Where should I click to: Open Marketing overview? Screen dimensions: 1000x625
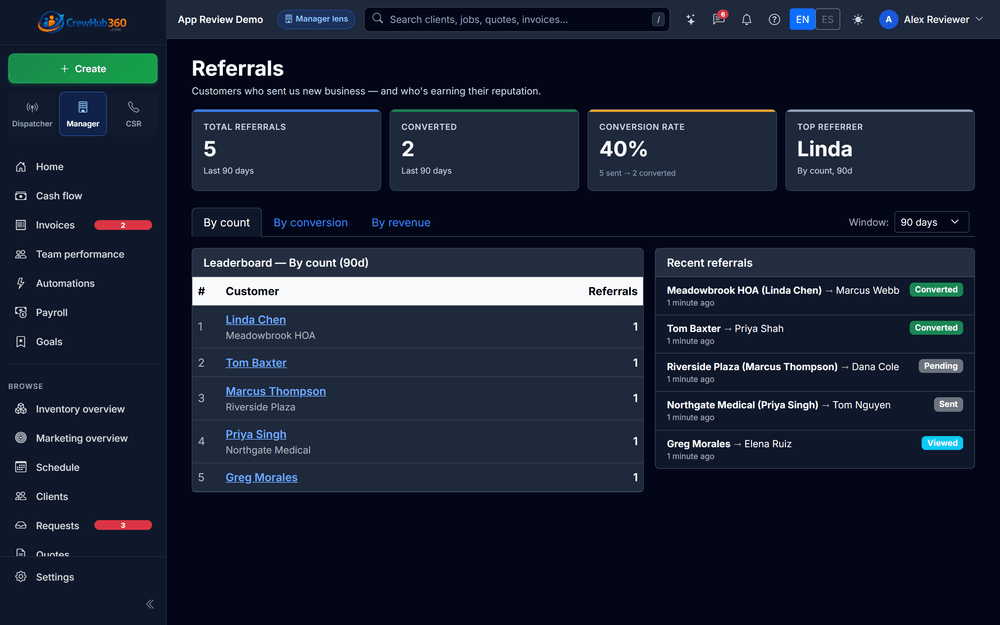(83, 438)
